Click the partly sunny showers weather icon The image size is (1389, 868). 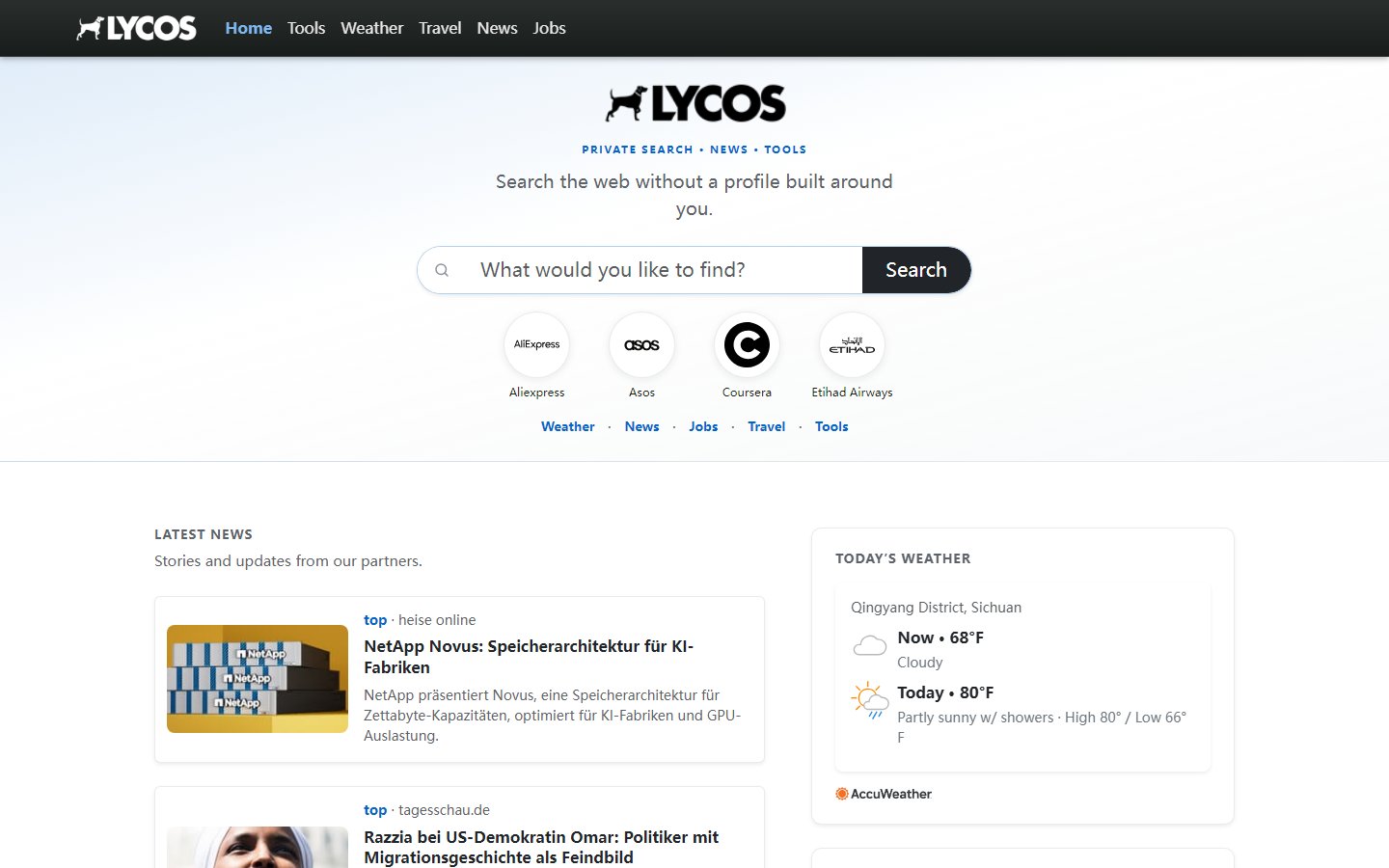870,701
